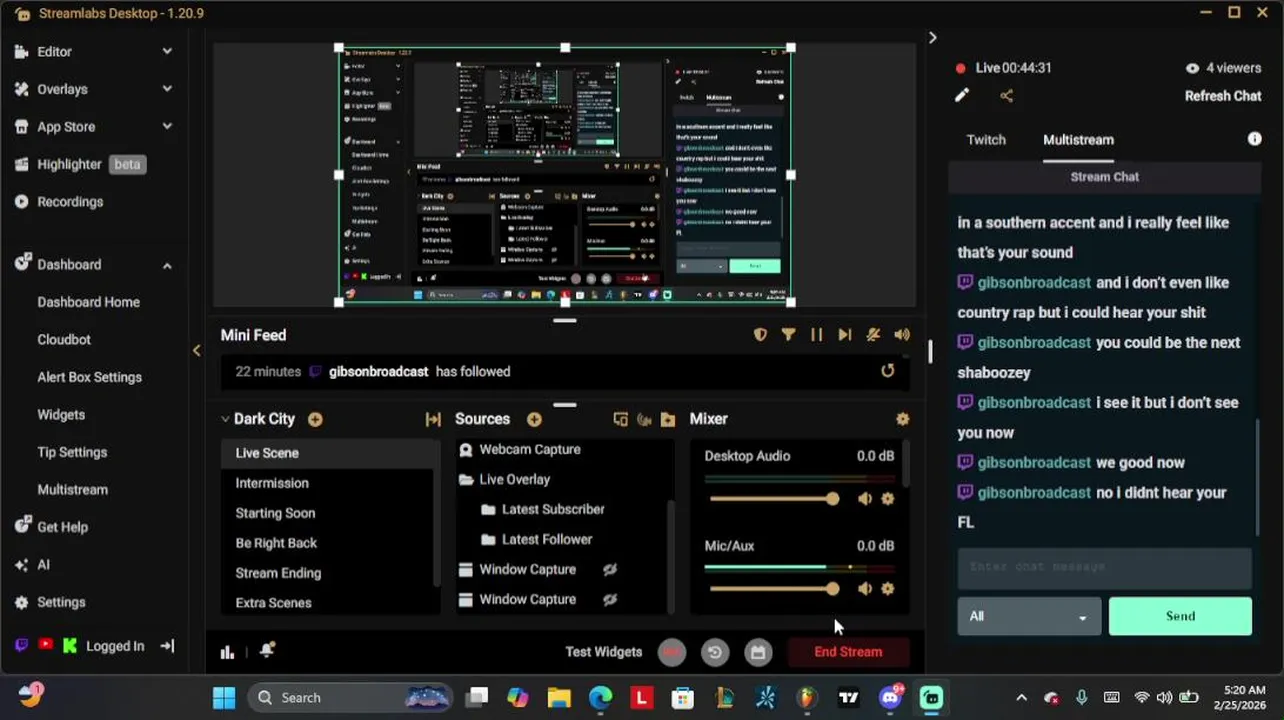Switch to the Multistream chat tab
Viewport: 1284px width, 720px height.
[x=1078, y=140]
